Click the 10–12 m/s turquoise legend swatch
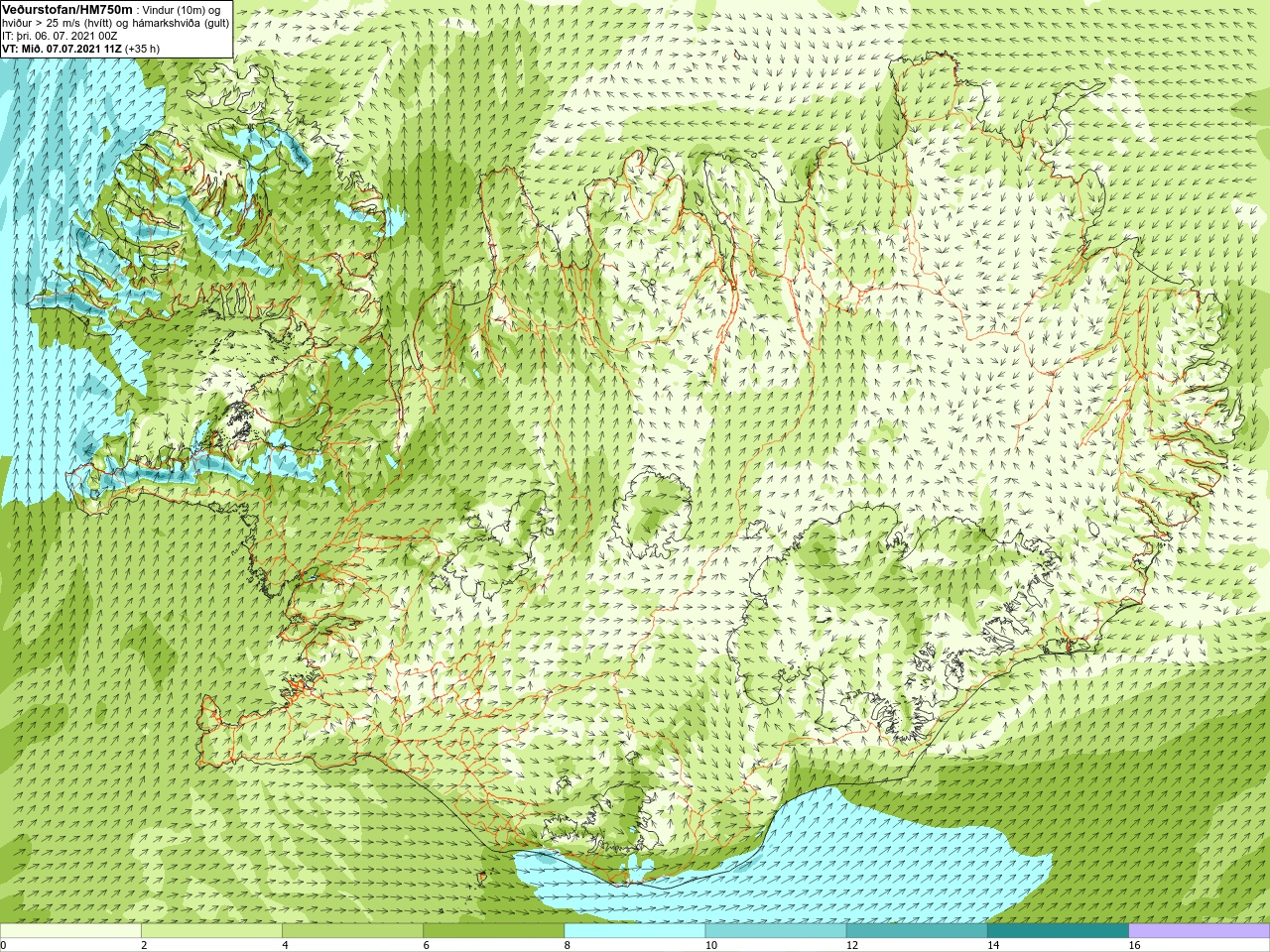The image size is (1270, 952). tap(776, 931)
